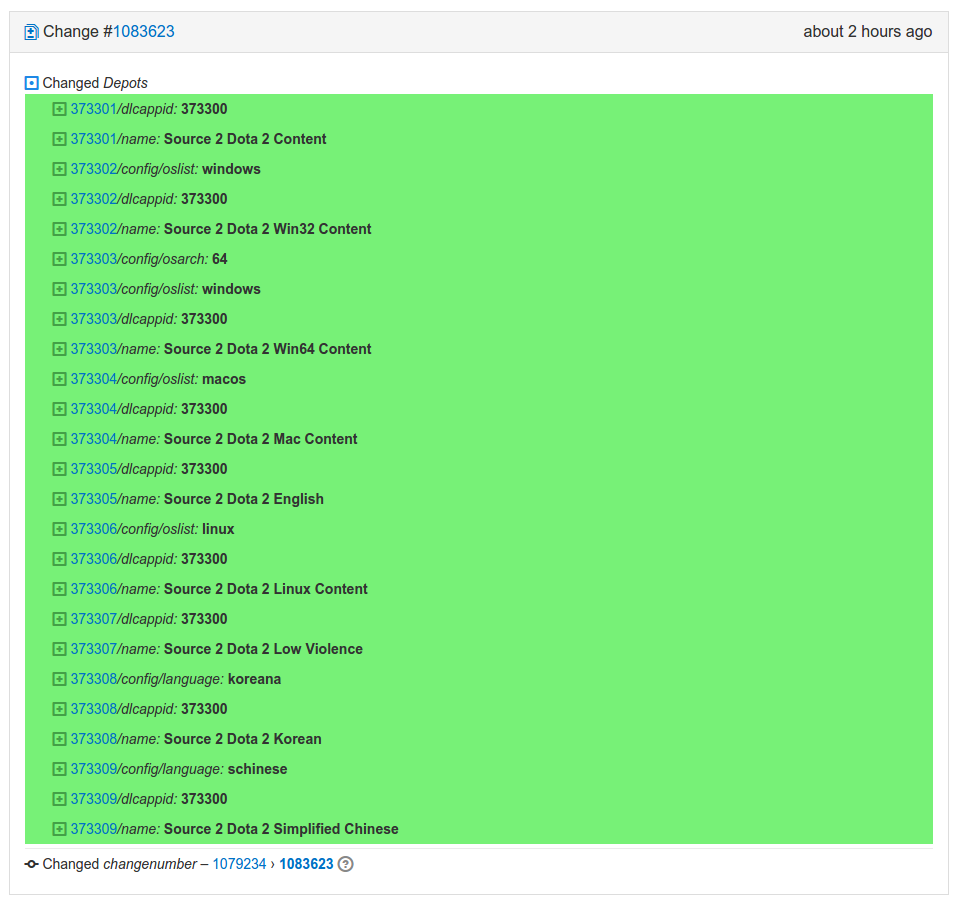Screen dimensions: 959x904
Task: Click plus icon for Simplified Chinese row
Action: pos(59,829)
